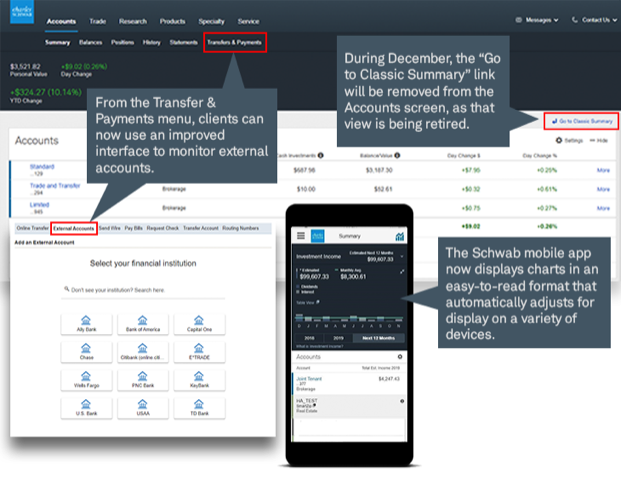Viewport: 621px width, 480px height.
Task: Tap the Schwab logo in mobile app
Action: pos(318,236)
